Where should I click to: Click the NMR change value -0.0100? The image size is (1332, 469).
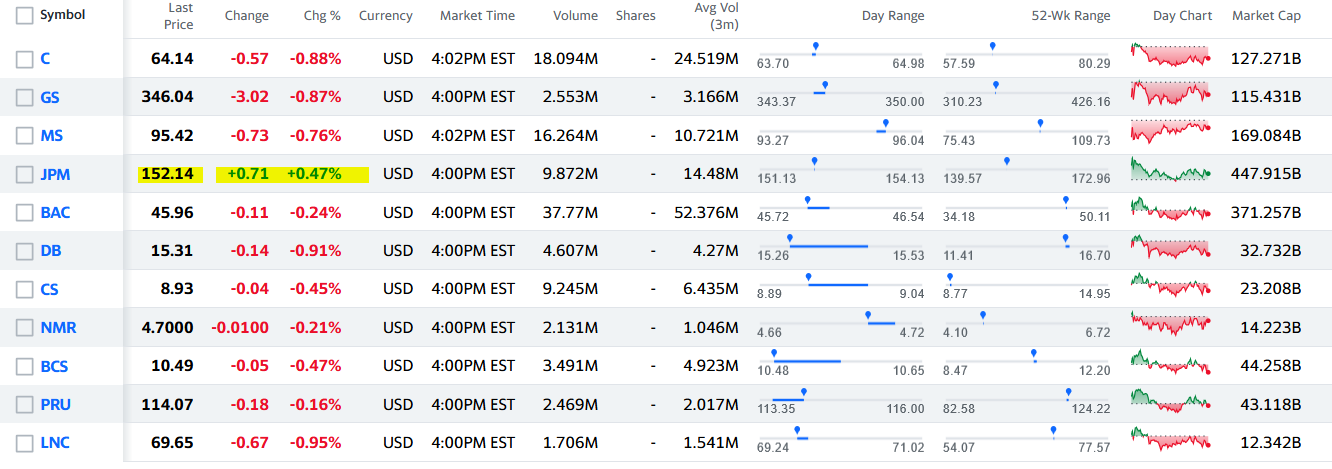pyautogui.click(x=240, y=328)
